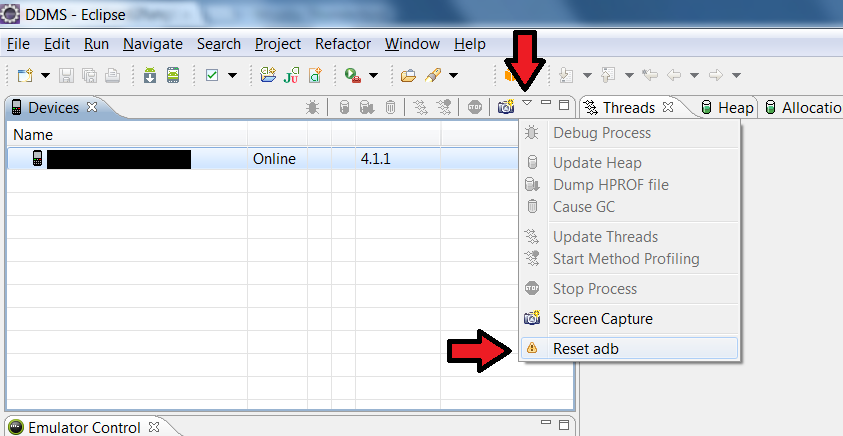Screen dimensions: 843x436
Task: Expand the New wizard dropdown arrow
Action: coord(45,75)
